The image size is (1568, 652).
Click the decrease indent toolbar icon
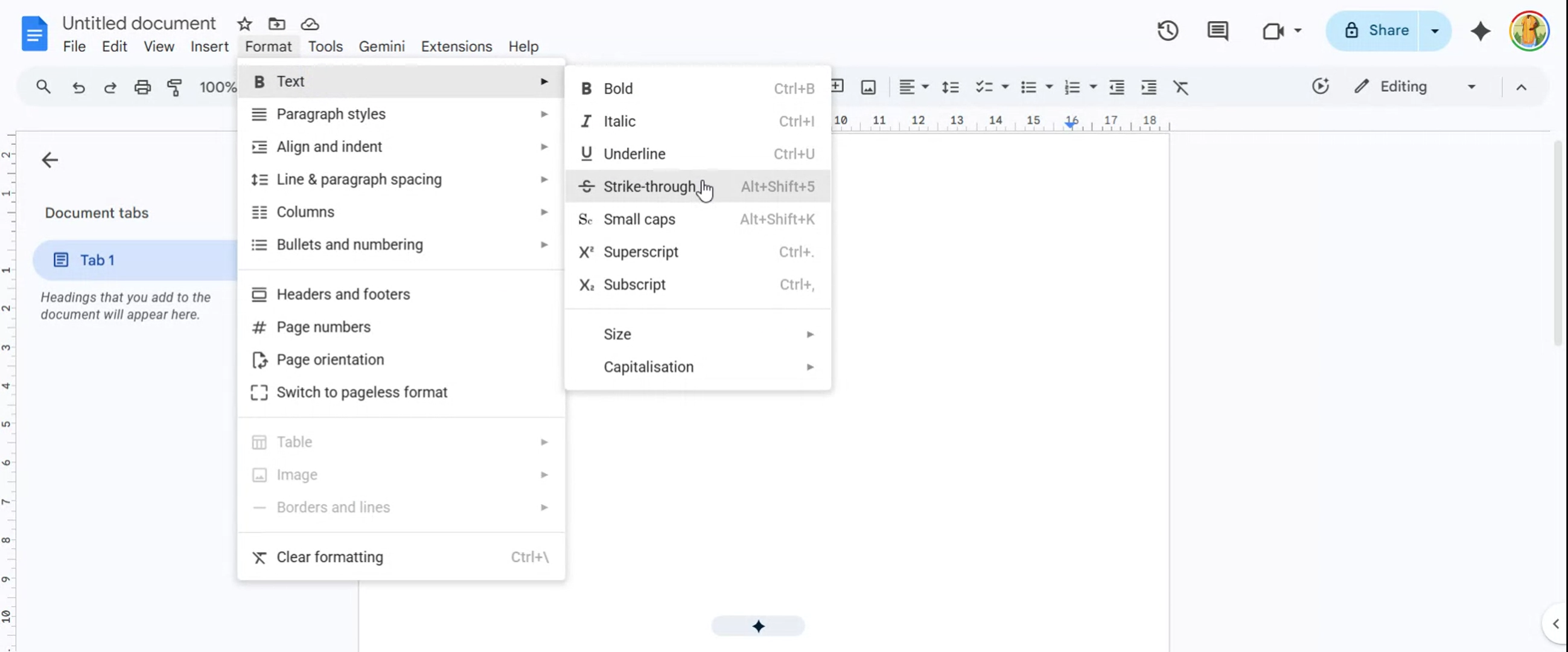pyautogui.click(x=1117, y=87)
